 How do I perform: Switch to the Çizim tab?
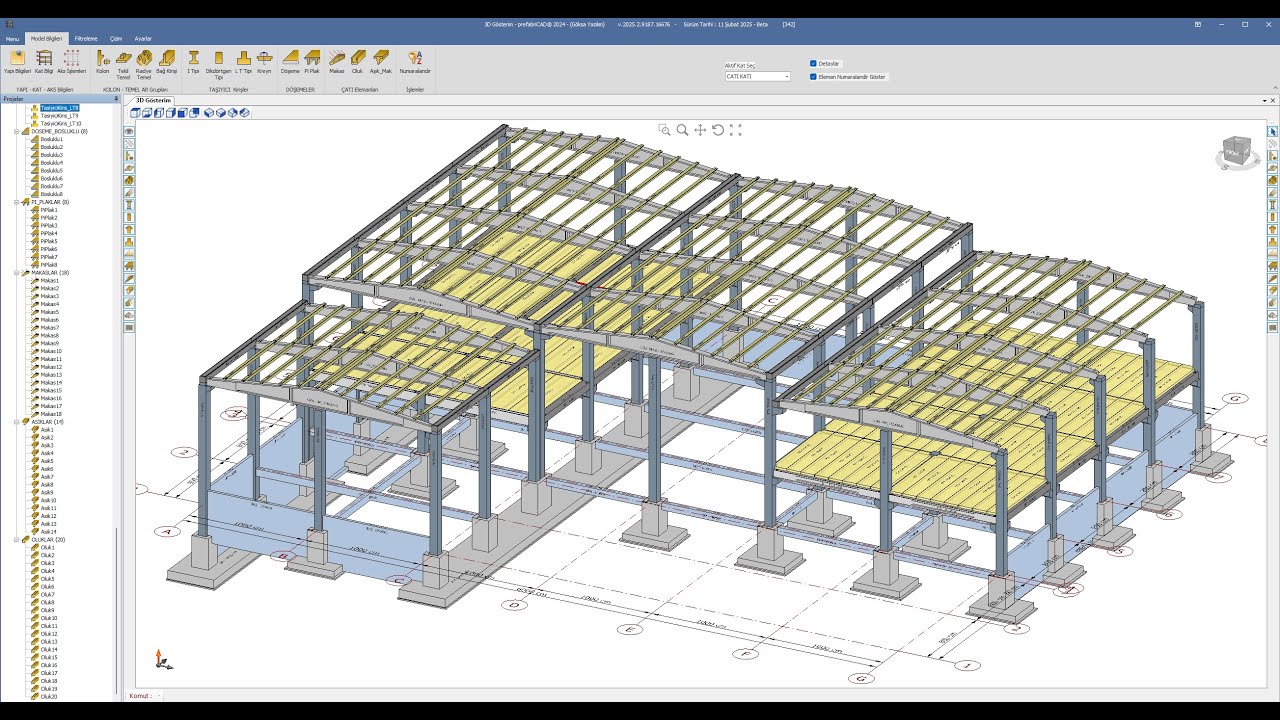point(116,38)
